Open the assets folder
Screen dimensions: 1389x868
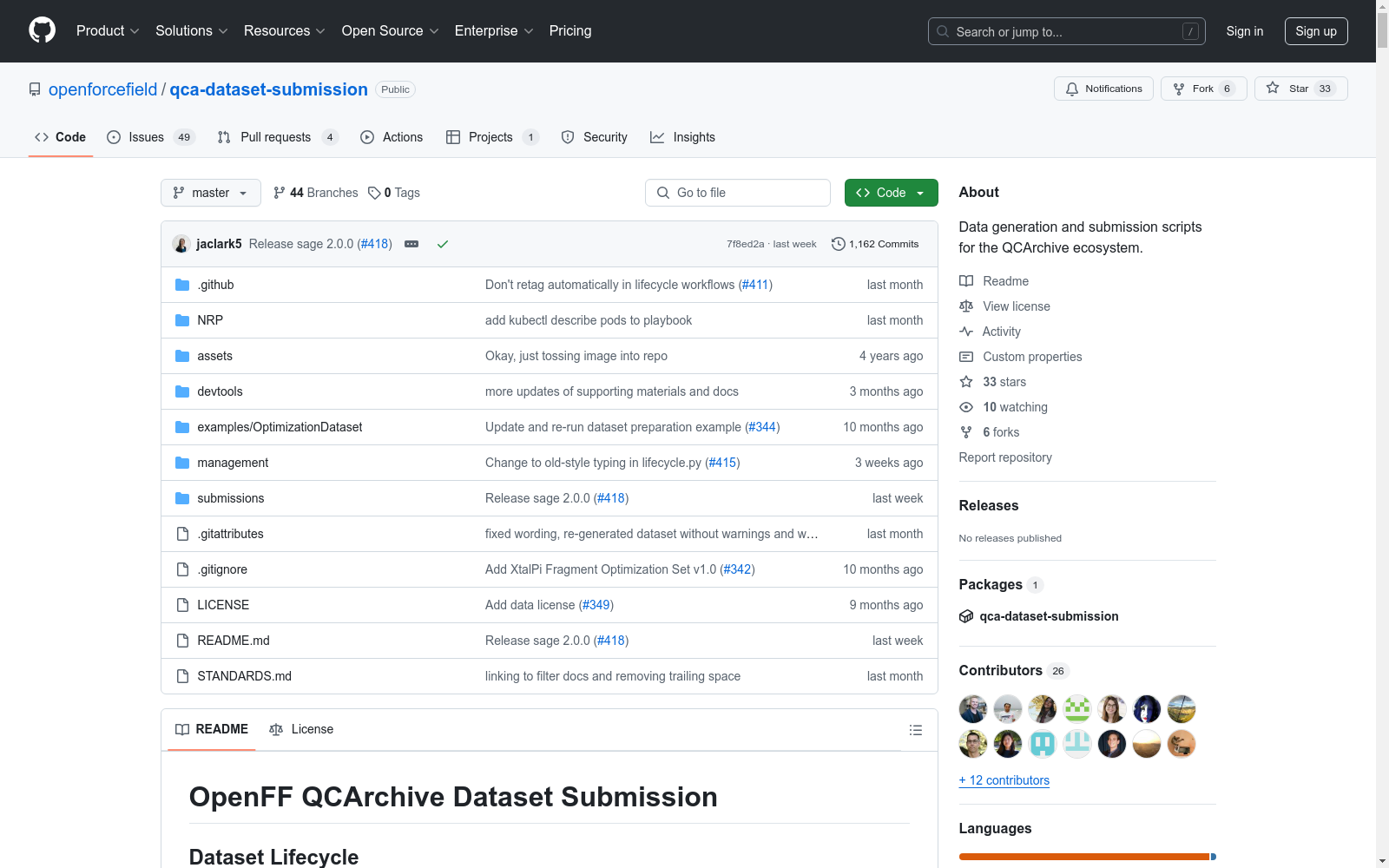pyautogui.click(x=214, y=356)
